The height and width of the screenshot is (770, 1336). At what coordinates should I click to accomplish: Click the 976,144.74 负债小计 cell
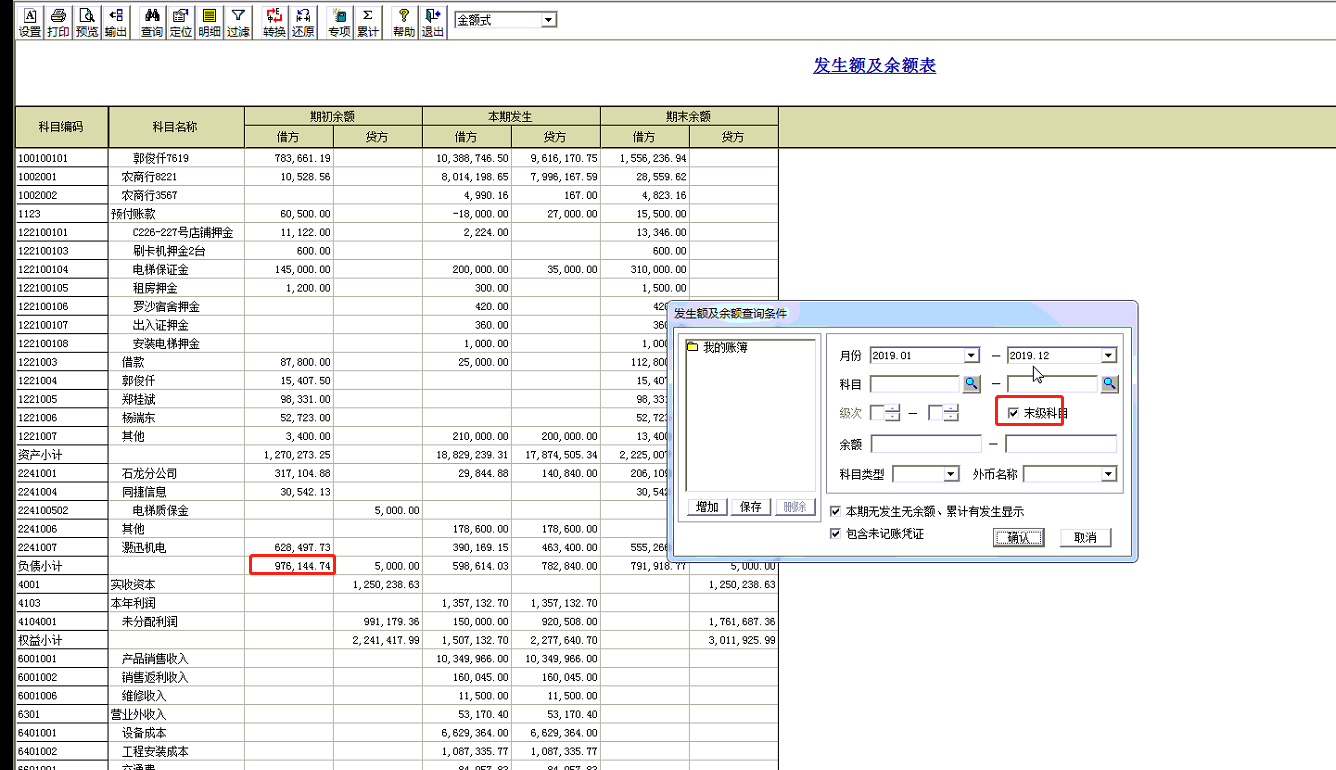[x=292, y=566]
